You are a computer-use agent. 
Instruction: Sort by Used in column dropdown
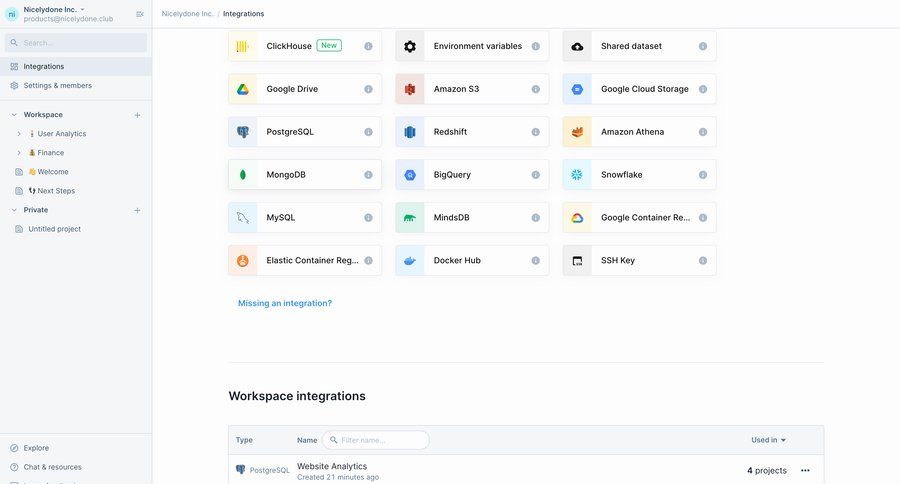(769, 440)
